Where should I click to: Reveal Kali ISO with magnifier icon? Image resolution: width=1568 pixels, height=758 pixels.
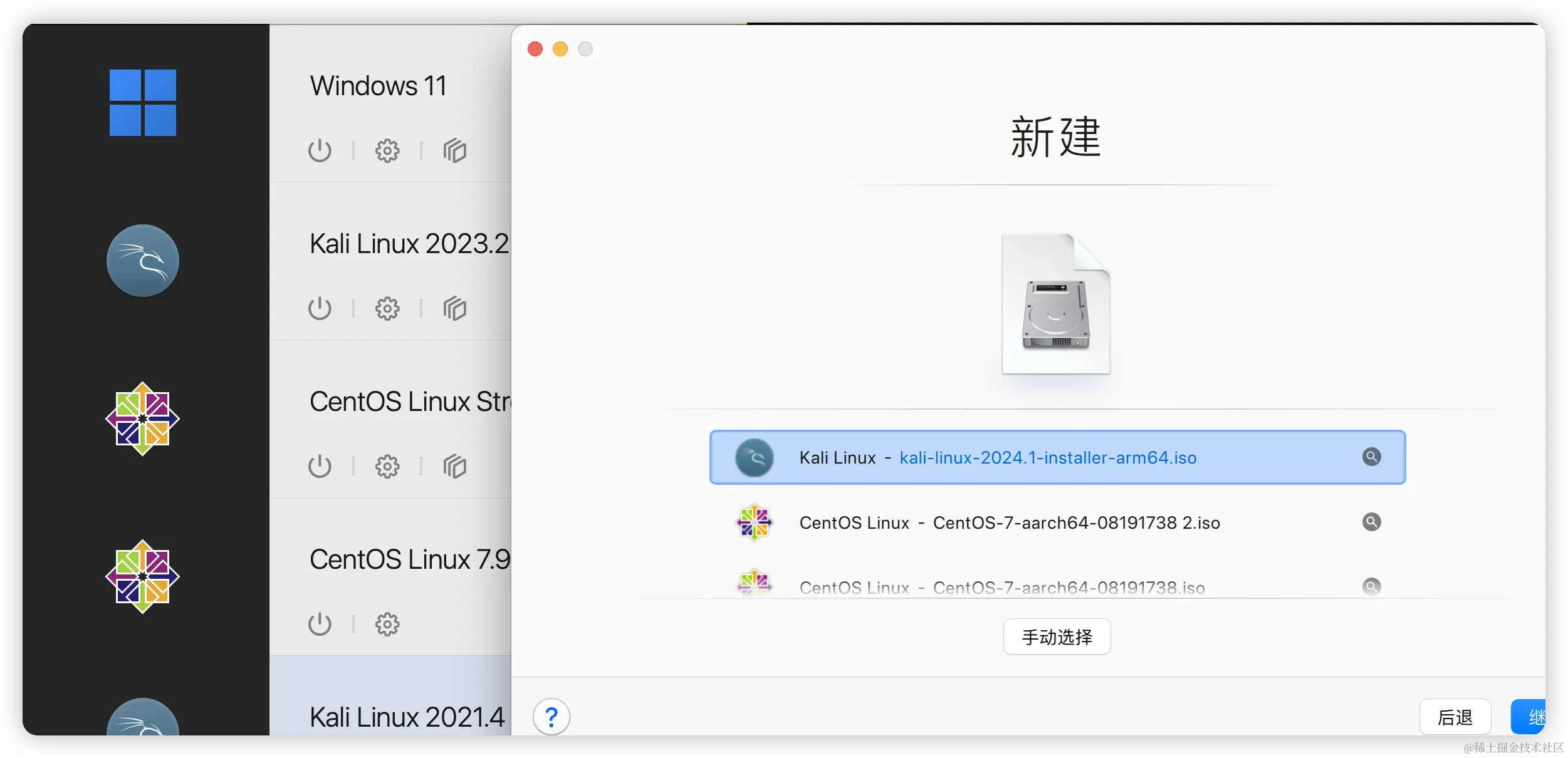coord(1371,457)
